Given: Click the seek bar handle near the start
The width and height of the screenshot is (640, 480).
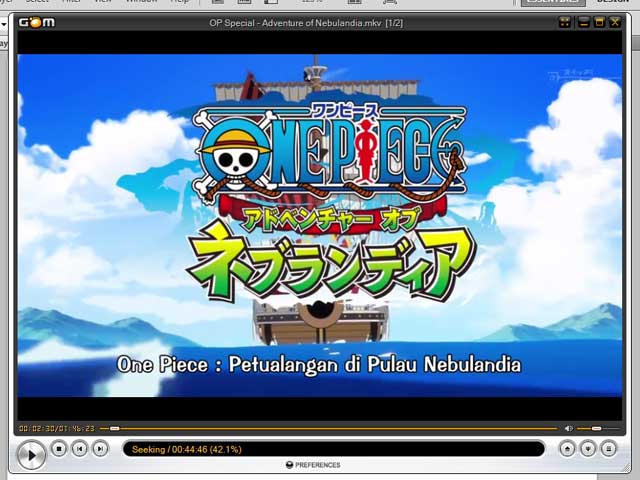Looking at the screenshot, I should pyautogui.click(x=115, y=428).
